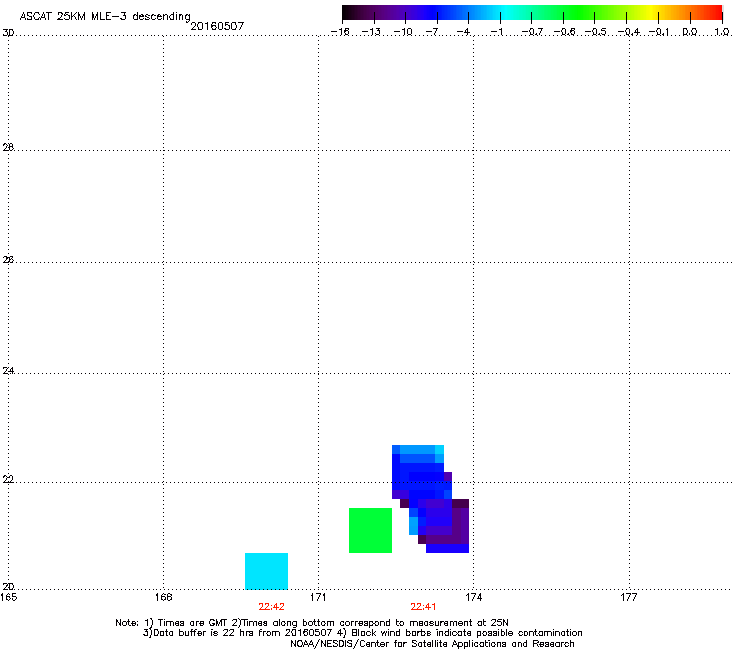Click the color scale label '-0.7'
740x650 pixels.
532,32
